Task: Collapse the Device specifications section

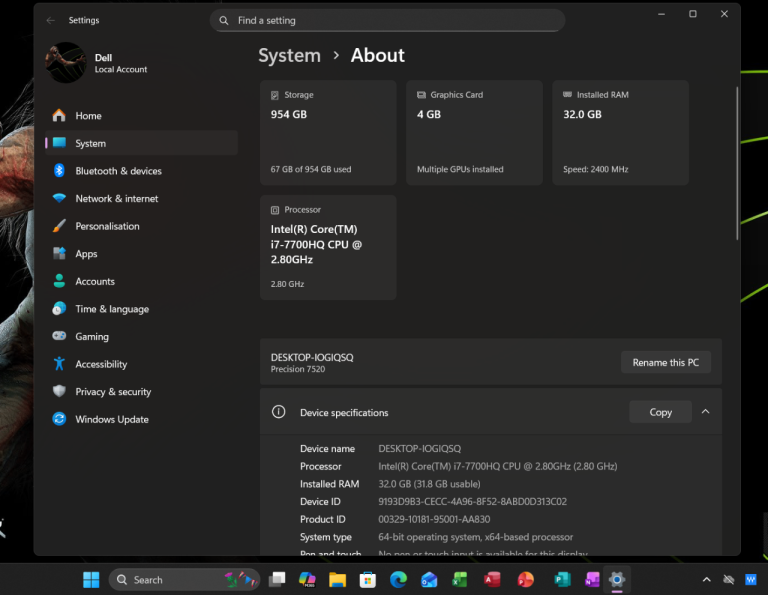Action: [705, 412]
